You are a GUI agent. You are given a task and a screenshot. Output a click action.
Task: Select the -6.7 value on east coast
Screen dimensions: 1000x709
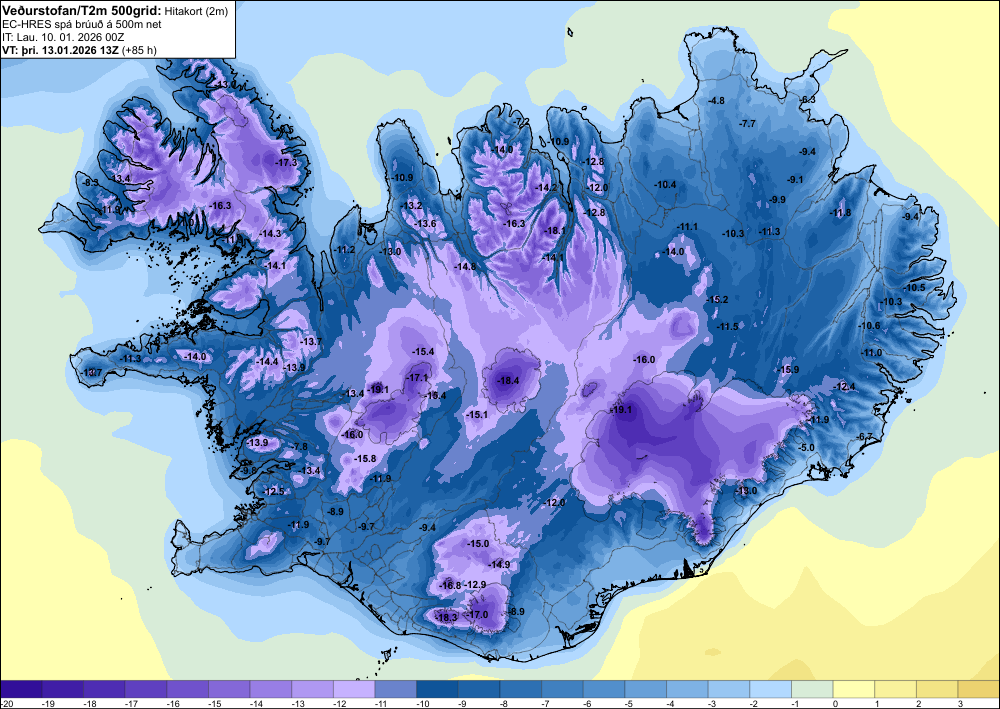coord(864,436)
